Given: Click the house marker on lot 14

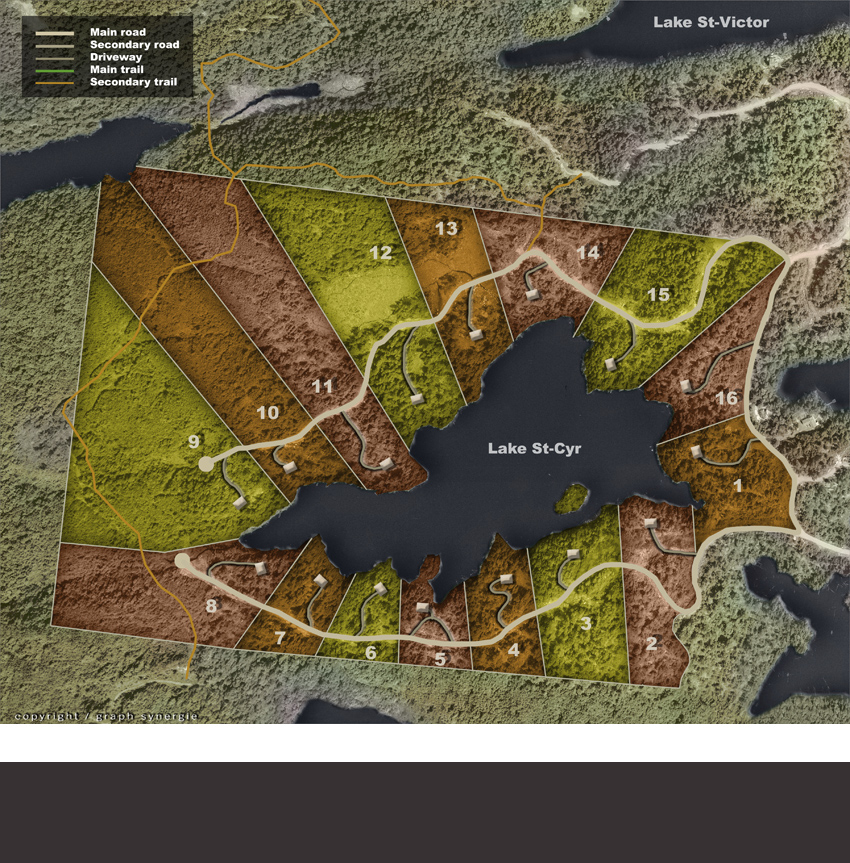Looking at the screenshot, I should tap(534, 295).
